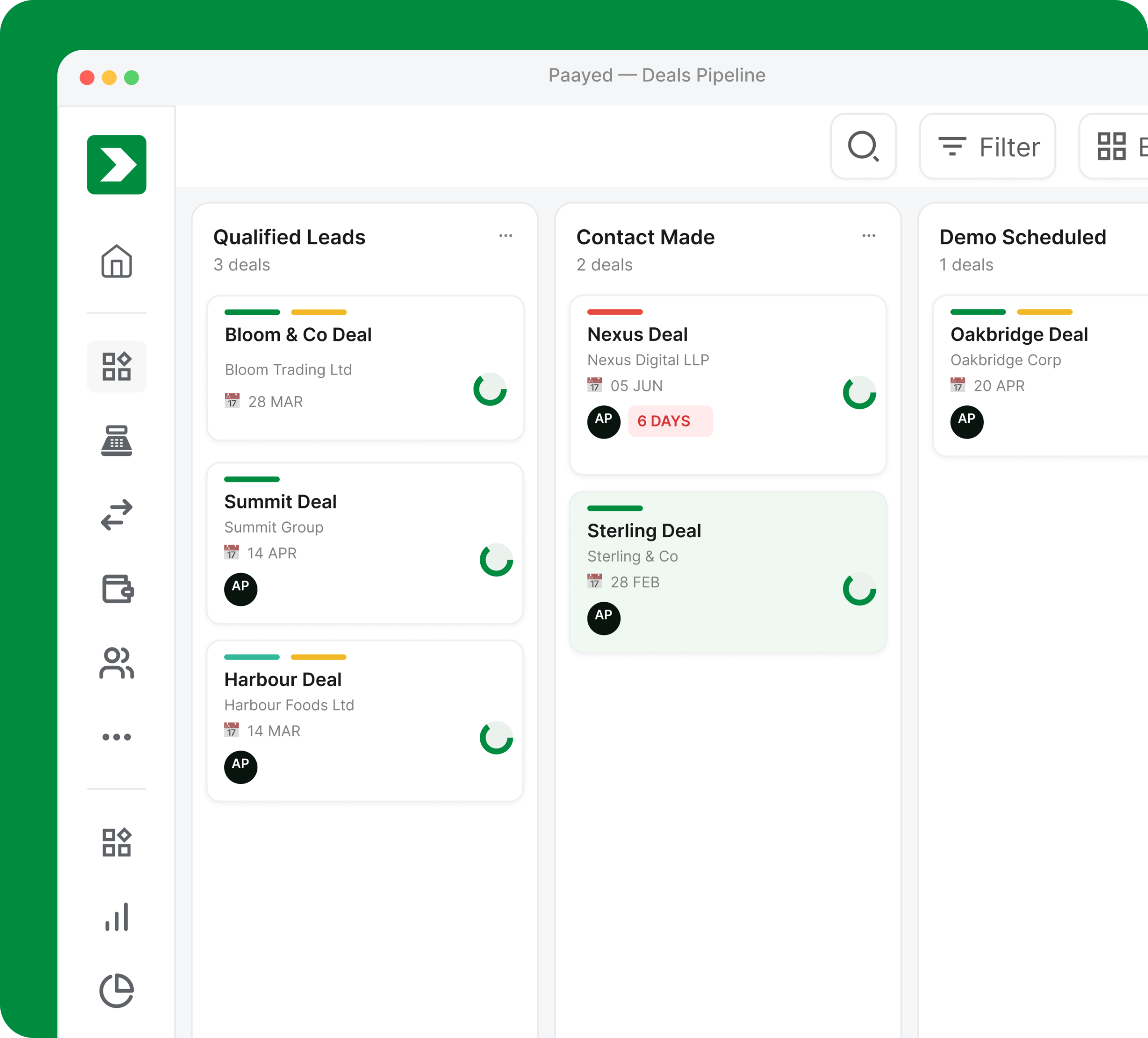Click calendar icon next to 20 APR
Image resolution: width=1148 pixels, height=1038 pixels.
958,385
